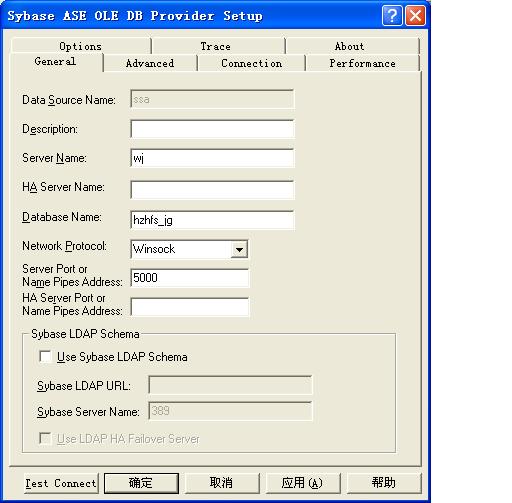Go to the Performance tab

[362, 63]
